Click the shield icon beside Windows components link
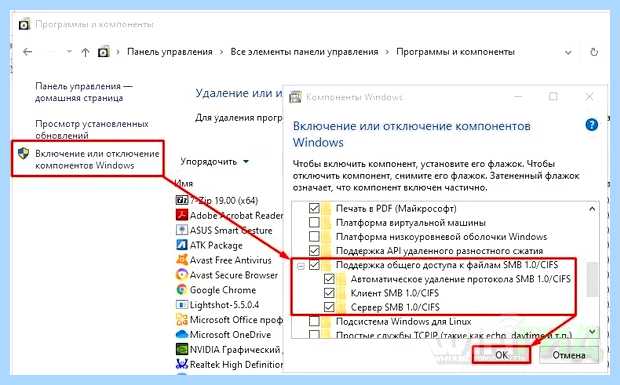The width and height of the screenshot is (620, 385). 24,153
